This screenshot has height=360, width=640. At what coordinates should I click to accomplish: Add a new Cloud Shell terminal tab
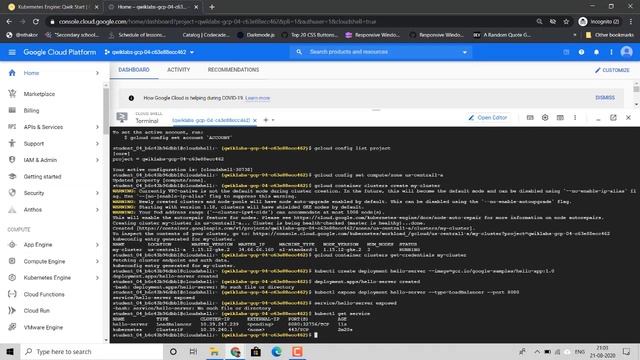point(266,120)
